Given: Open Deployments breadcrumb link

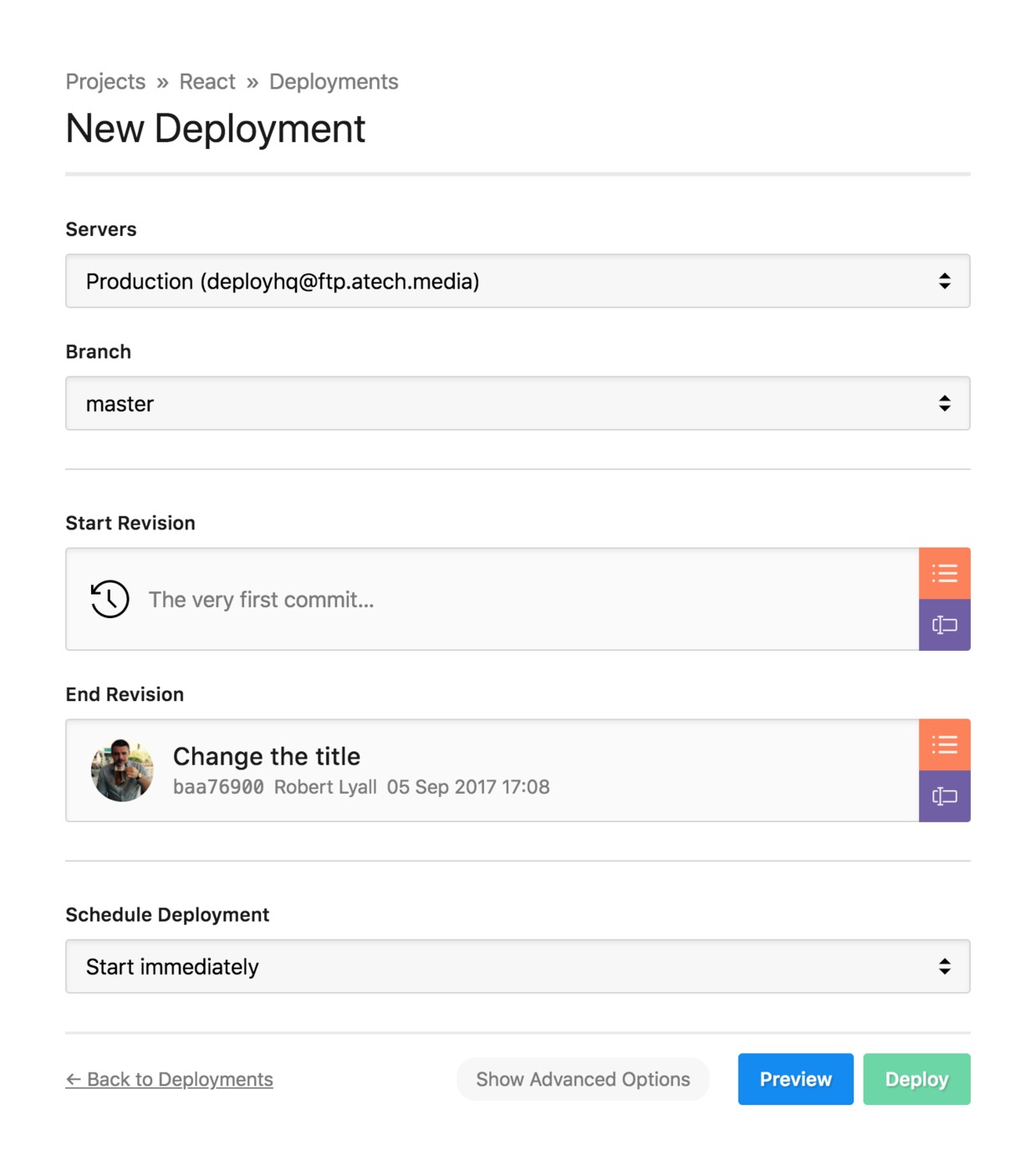Looking at the screenshot, I should pos(334,82).
